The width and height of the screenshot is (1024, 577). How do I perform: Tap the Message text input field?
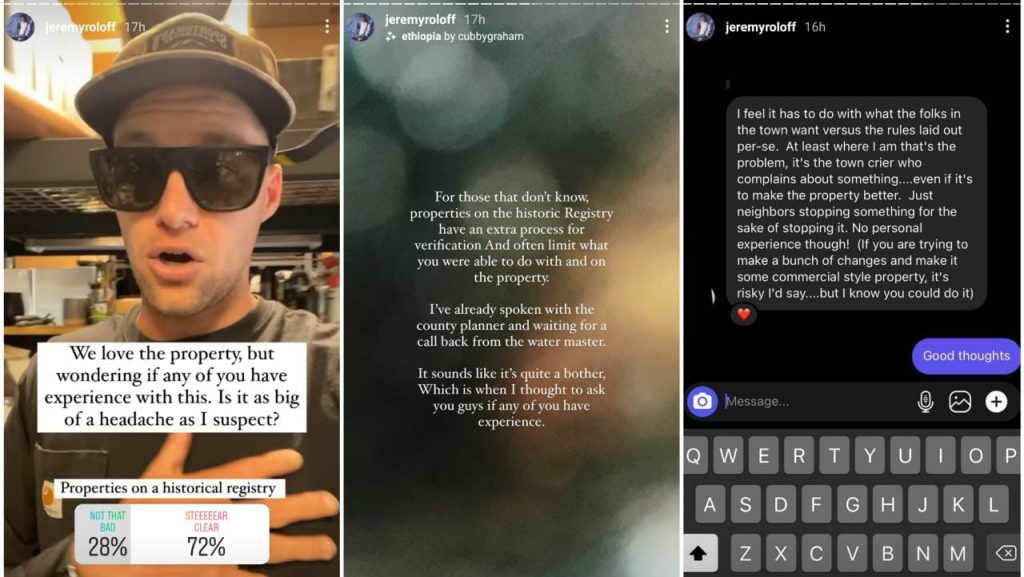point(816,401)
